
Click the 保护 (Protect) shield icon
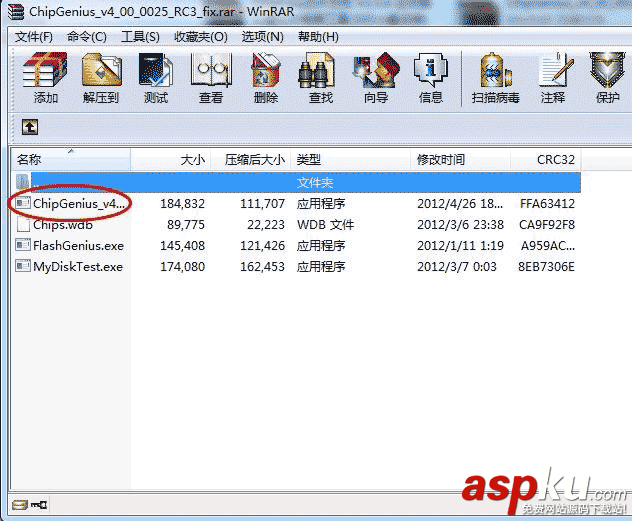tap(607, 70)
